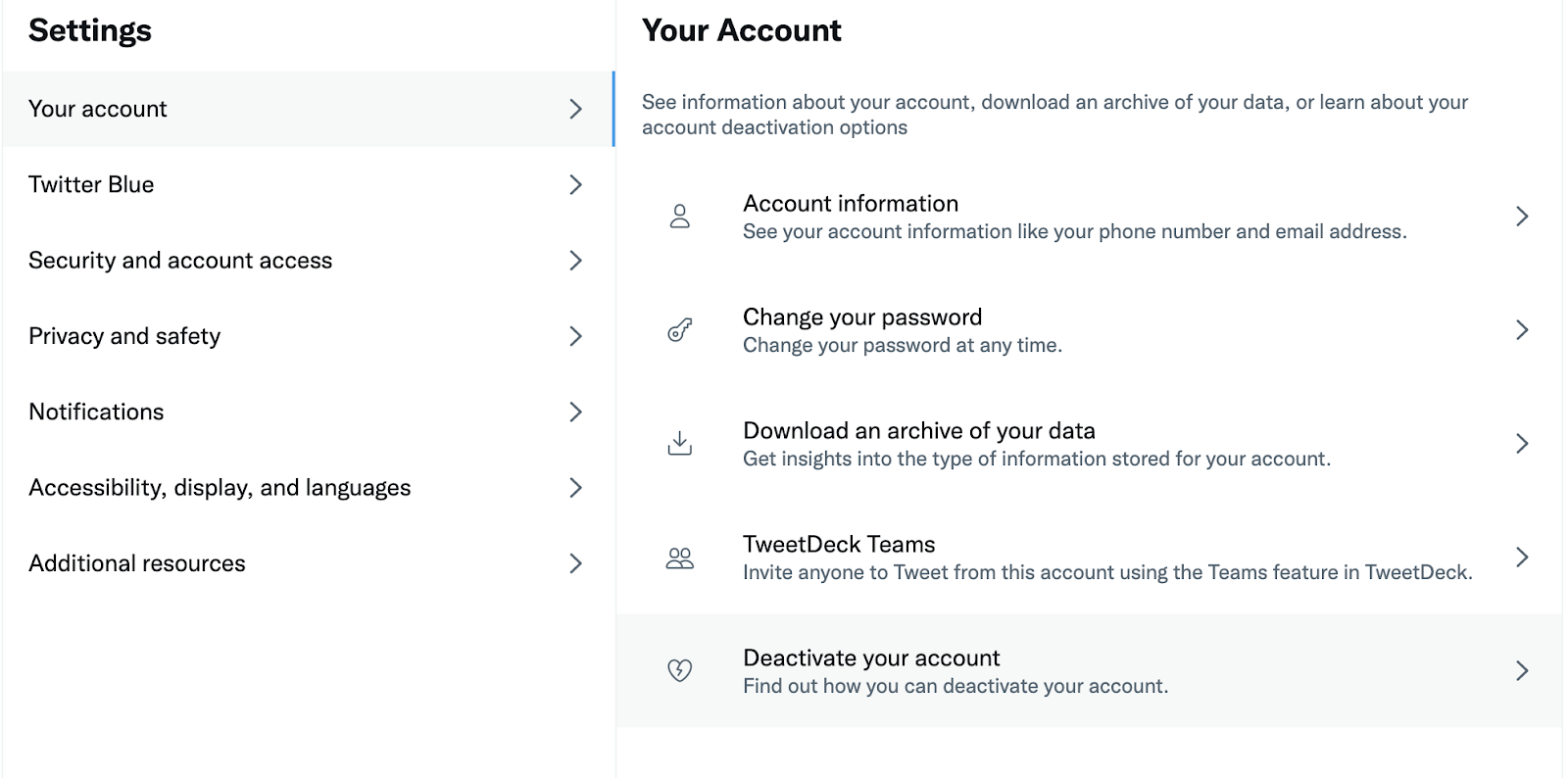
Task: Expand chevron next to Account information
Action: pyautogui.click(x=1521, y=217)
